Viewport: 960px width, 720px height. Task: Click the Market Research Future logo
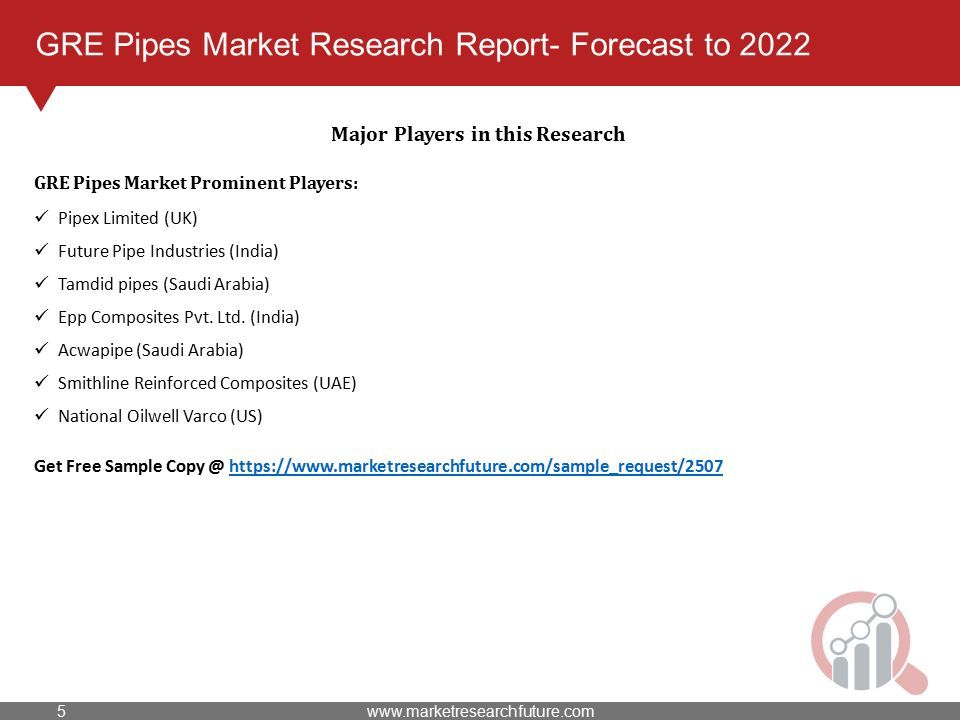(869, 642)
